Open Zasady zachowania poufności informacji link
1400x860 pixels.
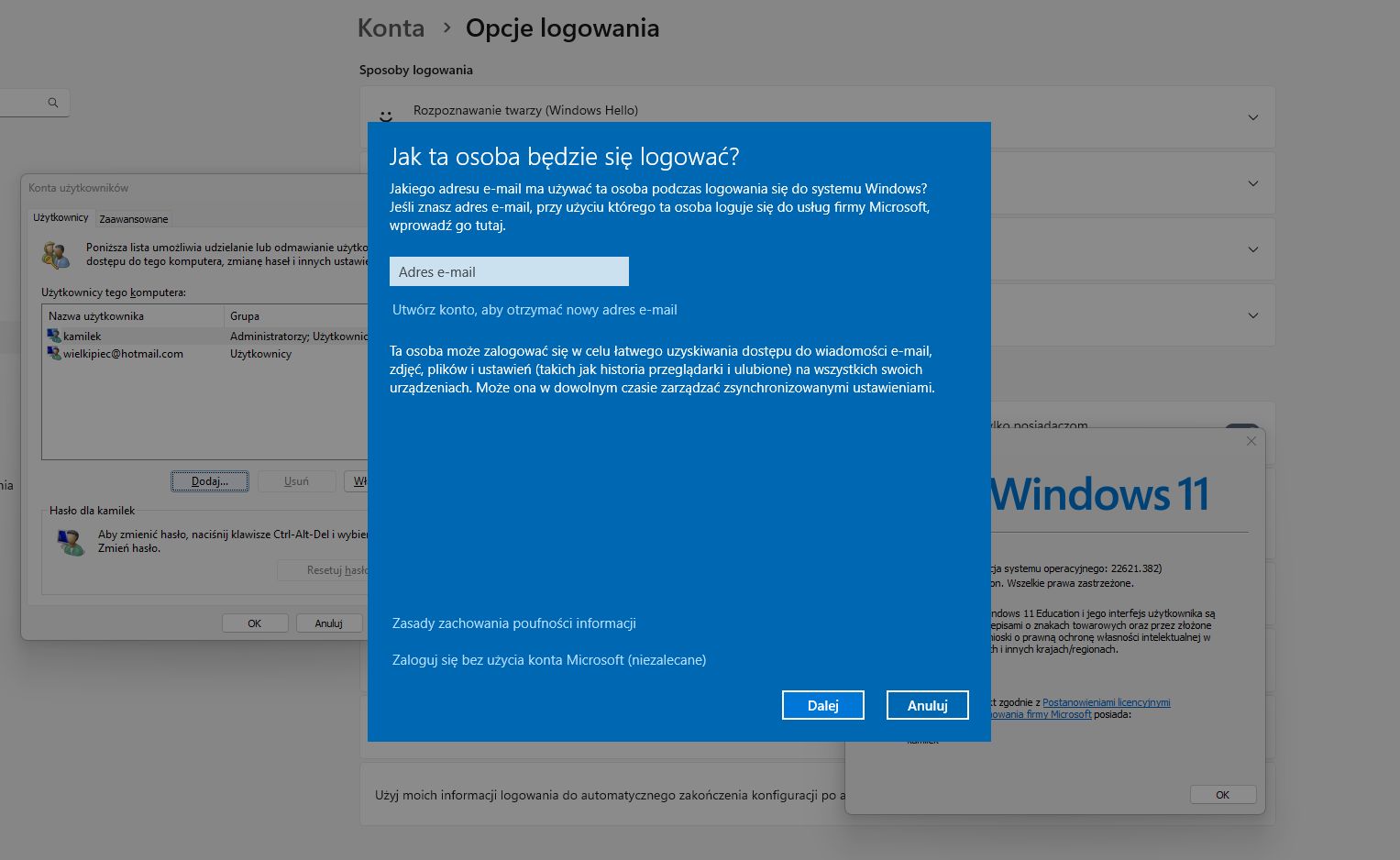coord(513,623)
